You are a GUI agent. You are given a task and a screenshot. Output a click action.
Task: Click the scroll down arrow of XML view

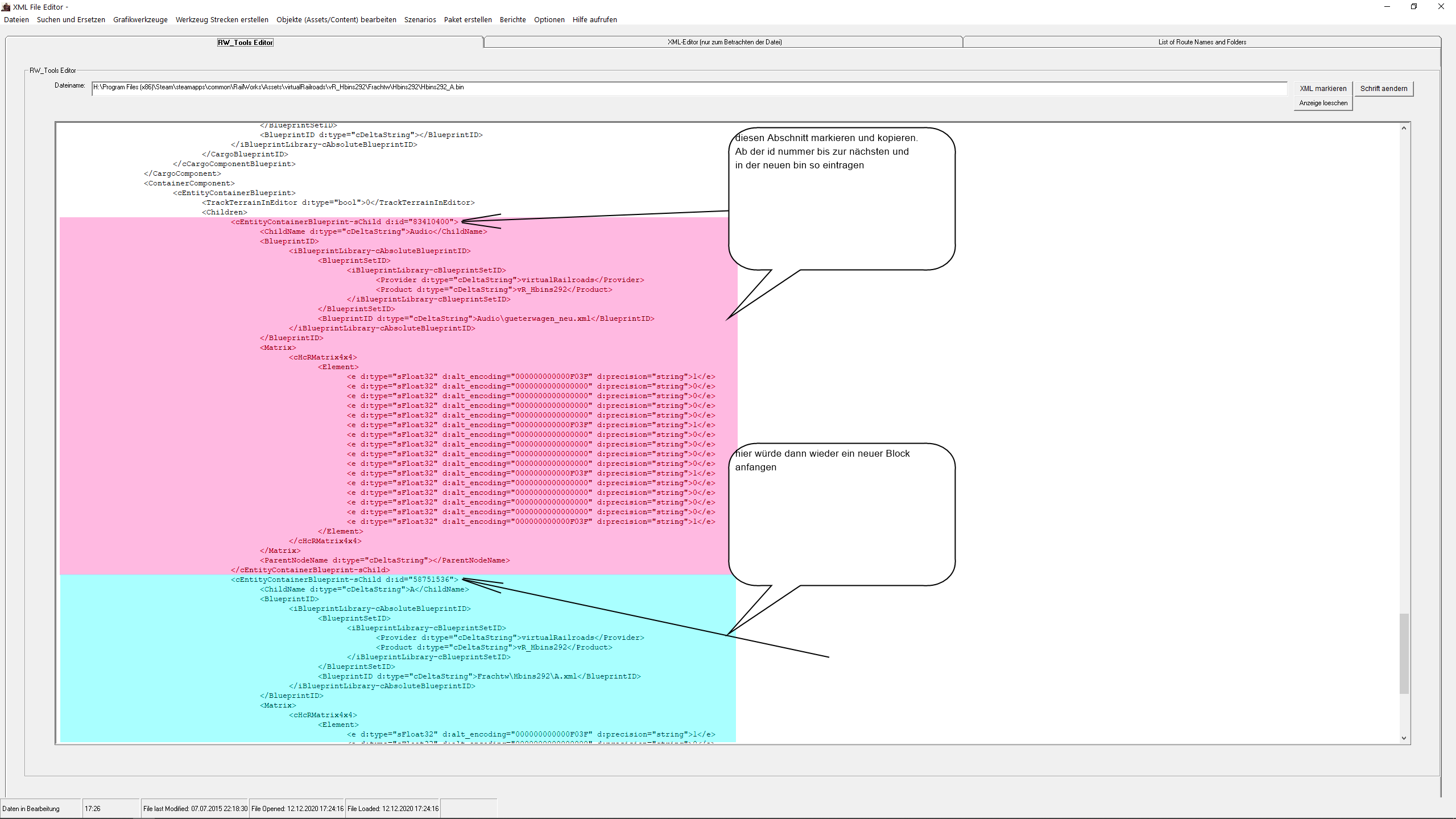point(1404,738)
